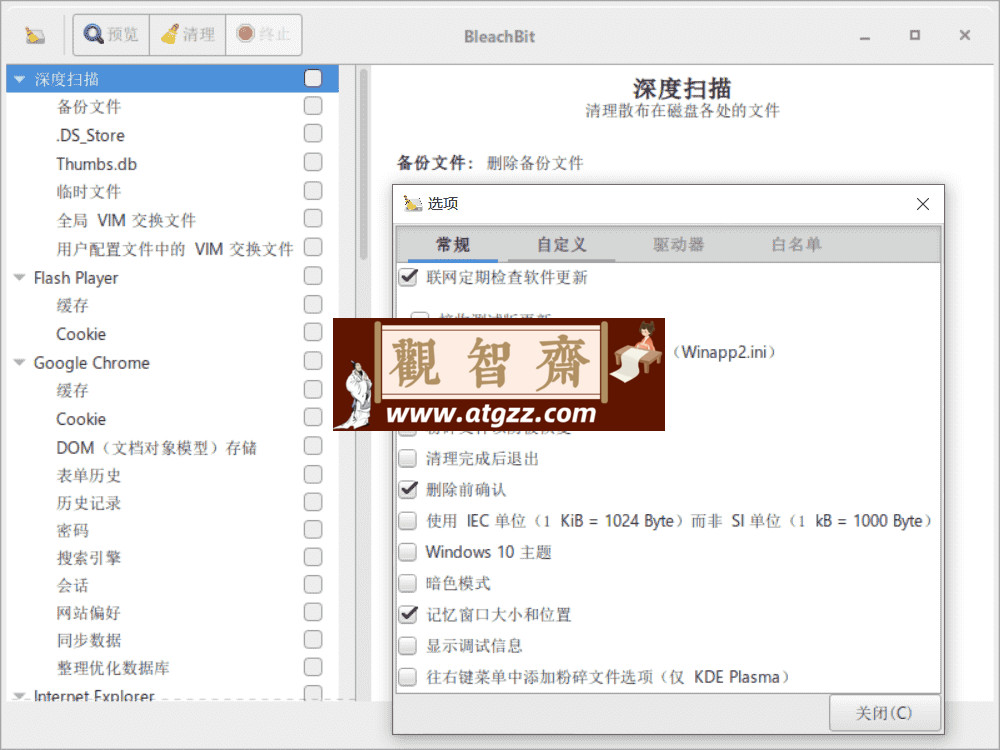
Task: Select the Flash Player Cookie row
Action: tap(172, 334)
